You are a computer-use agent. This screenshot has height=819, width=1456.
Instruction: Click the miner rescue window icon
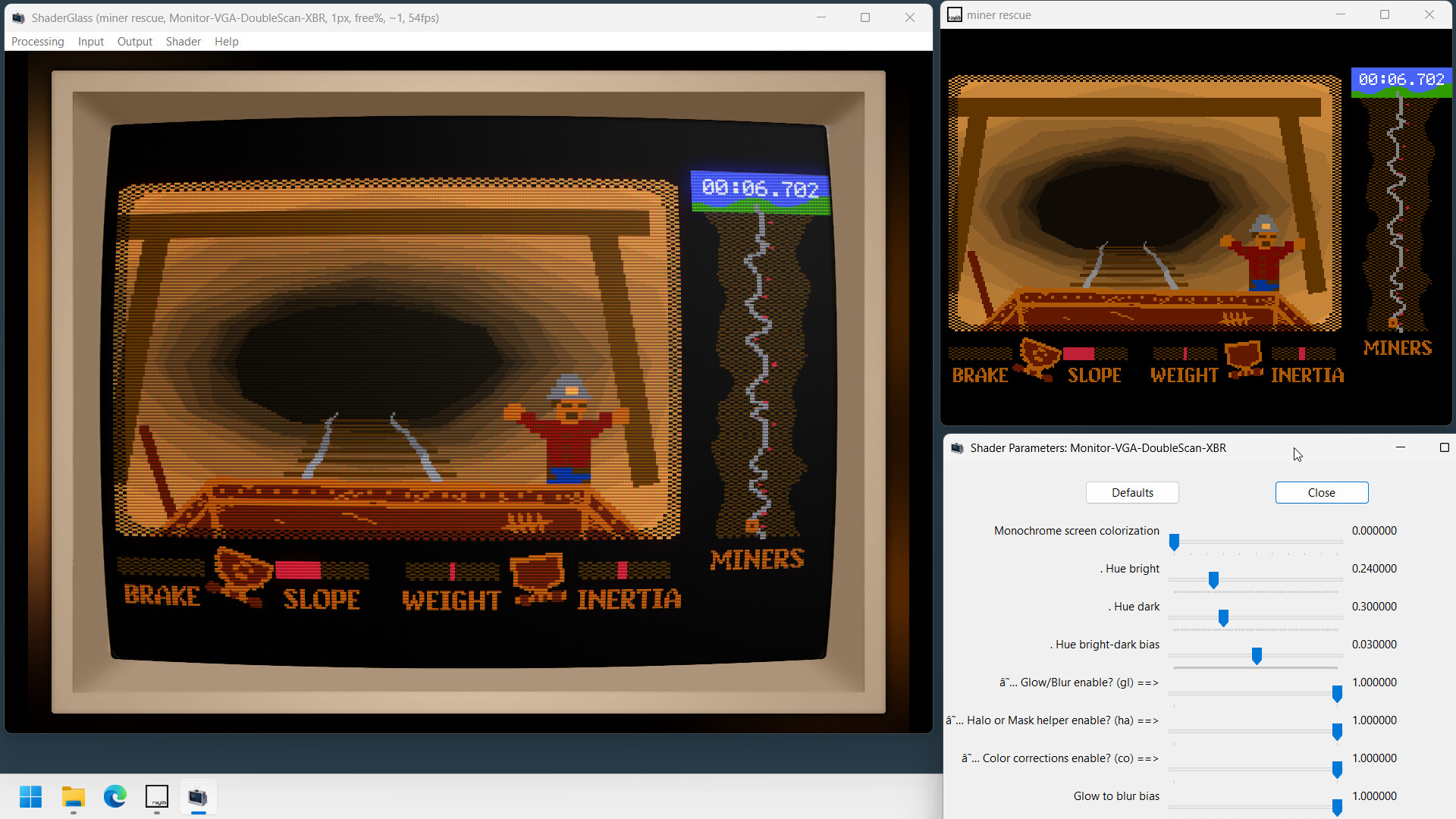click(955, 14)
